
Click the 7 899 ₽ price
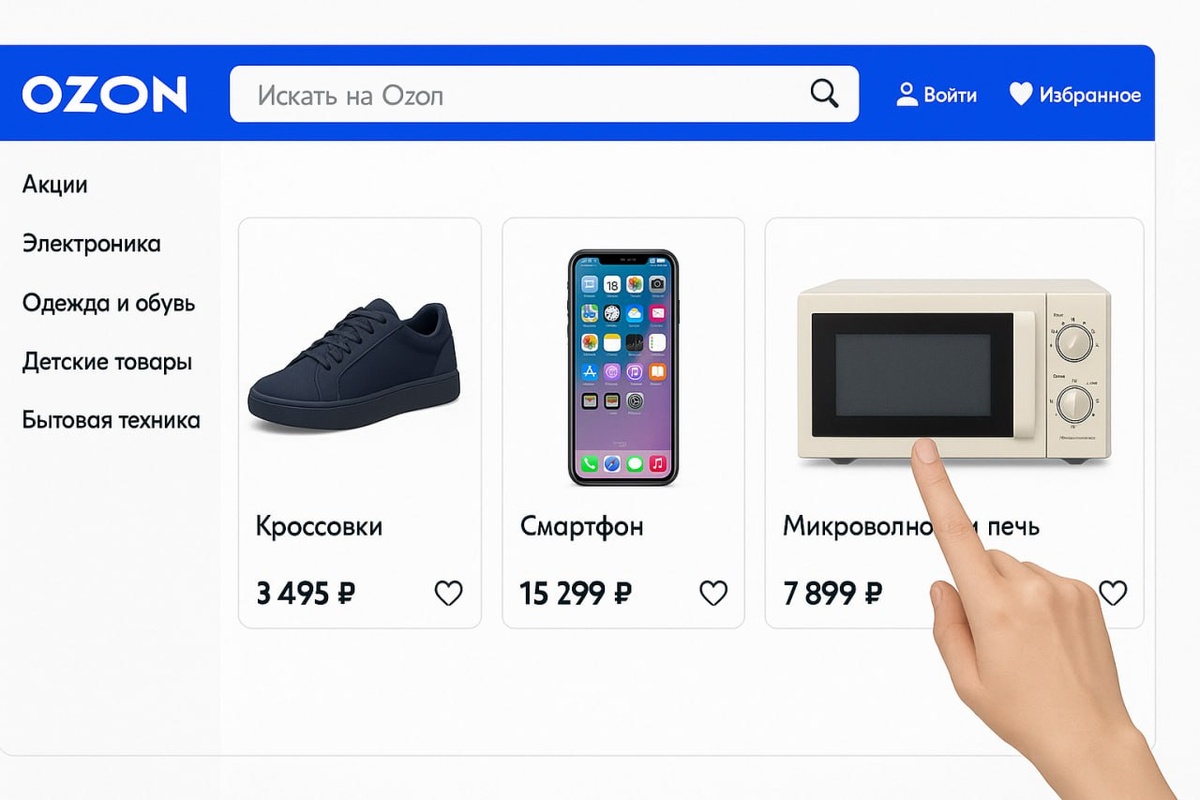(833, 594)
